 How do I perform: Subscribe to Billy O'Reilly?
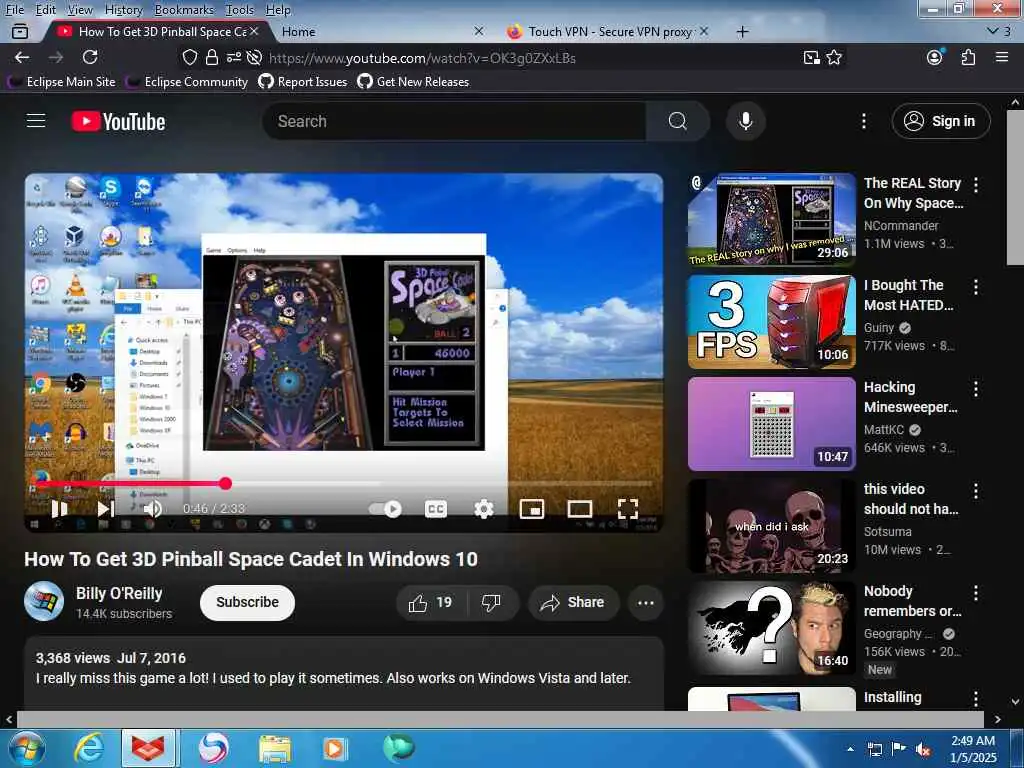click(247, 602)
